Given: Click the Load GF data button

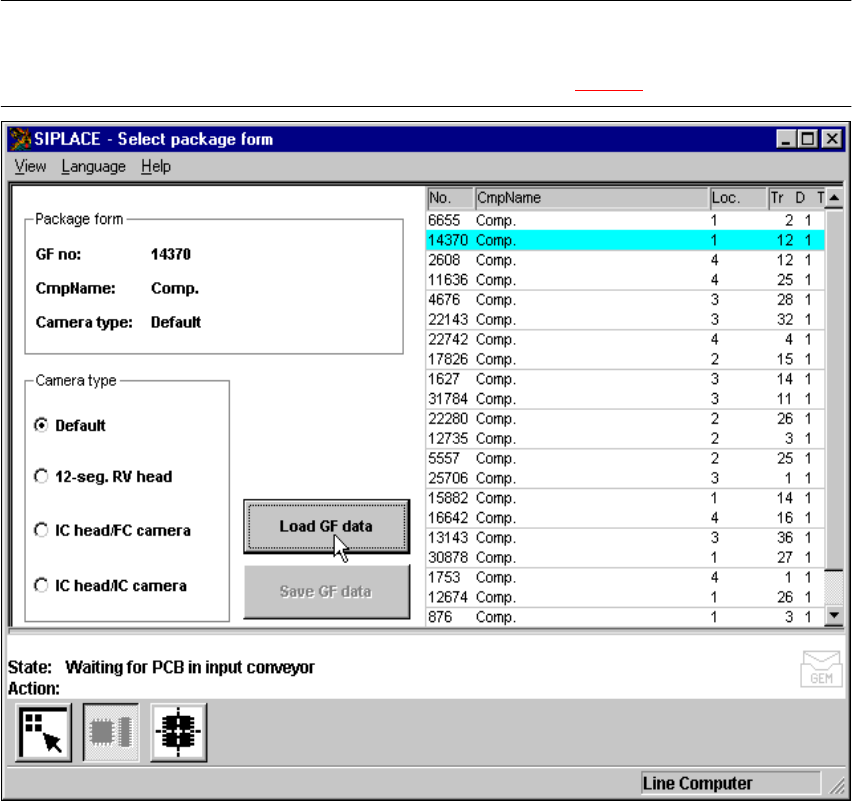Looking at the screenshot, I should tap(327, 527).
